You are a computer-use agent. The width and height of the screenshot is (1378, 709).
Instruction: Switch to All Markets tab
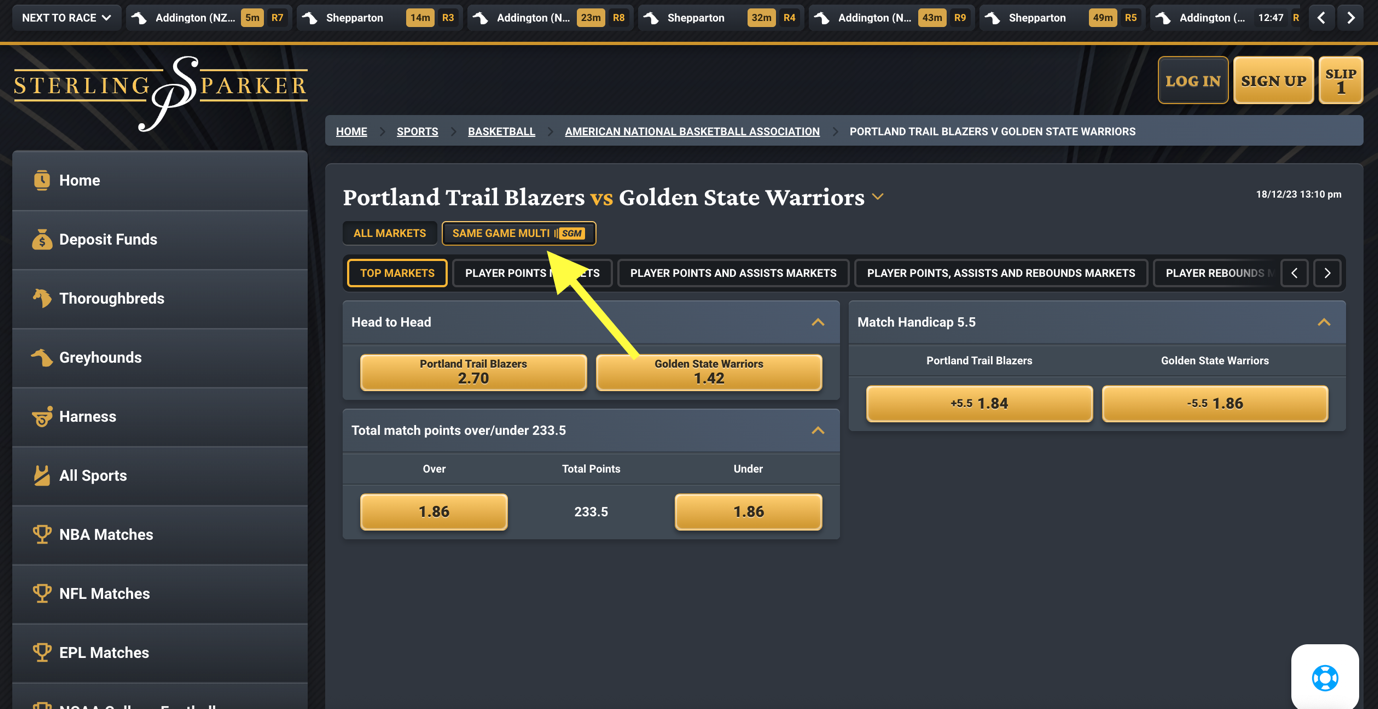click(x=389, y=233)
